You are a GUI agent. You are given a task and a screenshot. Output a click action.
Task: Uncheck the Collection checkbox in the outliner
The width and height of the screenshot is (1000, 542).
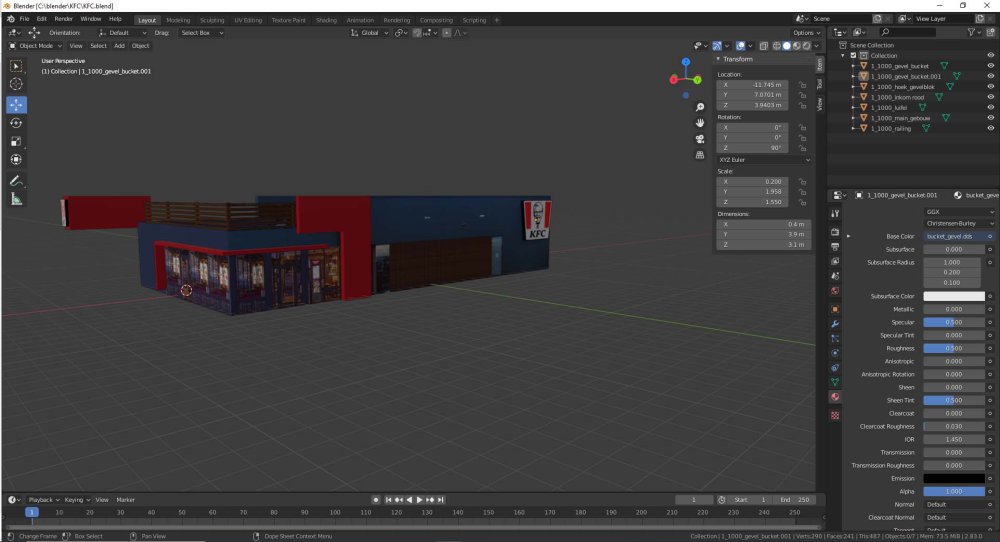[853, 55]
